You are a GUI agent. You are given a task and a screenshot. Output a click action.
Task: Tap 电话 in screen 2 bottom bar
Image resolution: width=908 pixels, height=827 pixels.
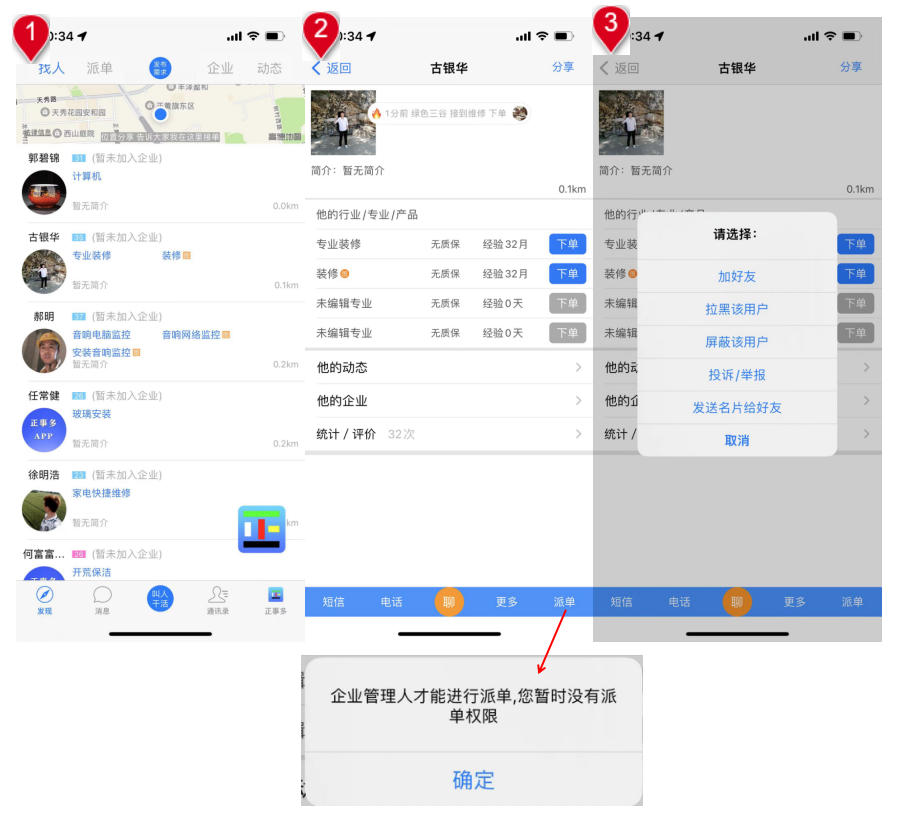pos(391,602)
